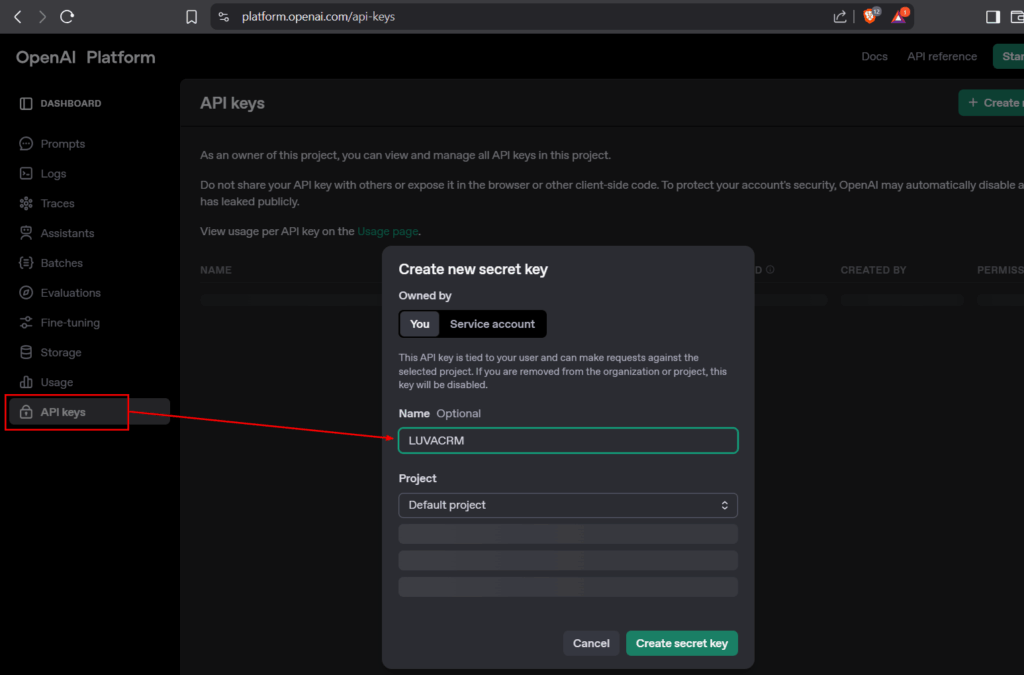Open the Usage page link
Viewport: 1024px width, 675px height.
[387, 231]
